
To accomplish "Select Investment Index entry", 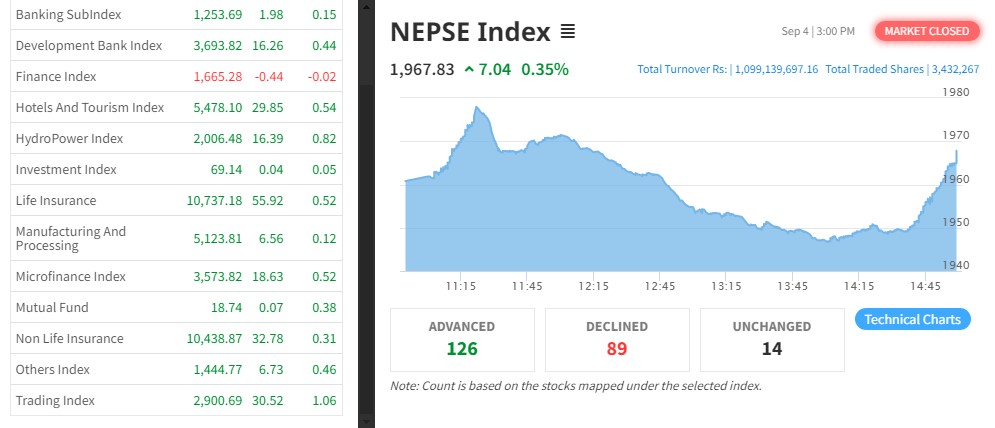I will coord(66,170).
